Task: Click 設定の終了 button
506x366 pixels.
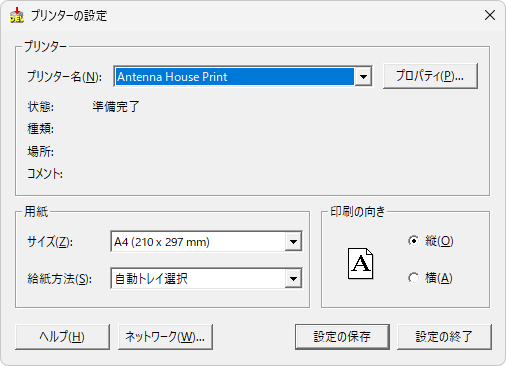Action: [x=444, y=337]
